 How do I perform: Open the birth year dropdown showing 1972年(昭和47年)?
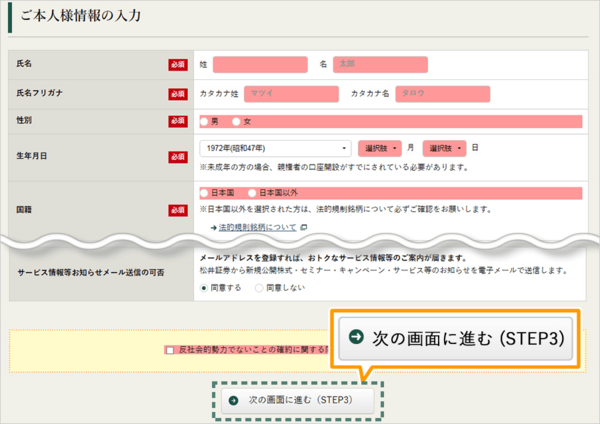click(x=274, y=147)
